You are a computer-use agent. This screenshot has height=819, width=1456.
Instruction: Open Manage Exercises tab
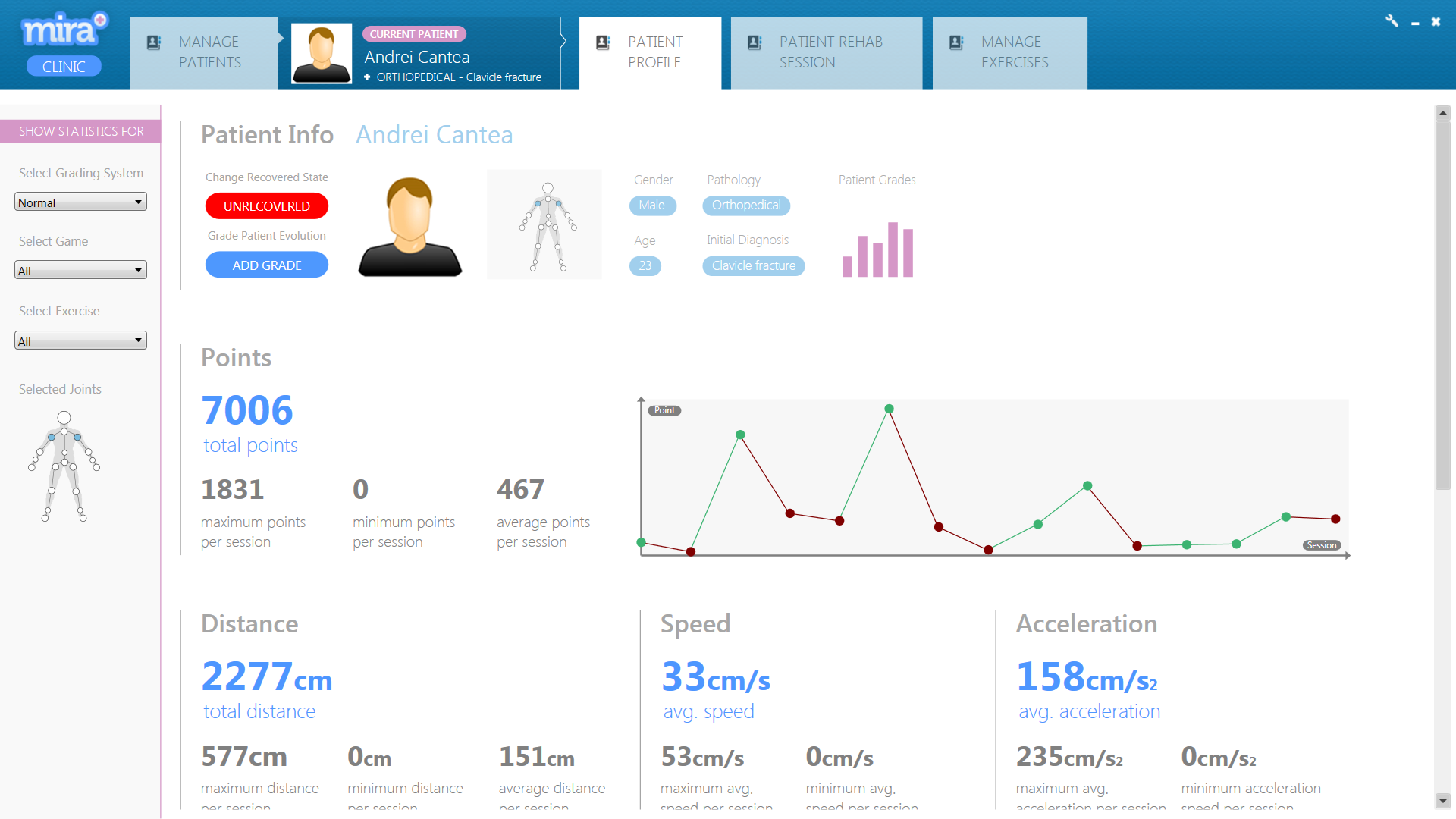pyautogui.click(x=1010, y=53)
